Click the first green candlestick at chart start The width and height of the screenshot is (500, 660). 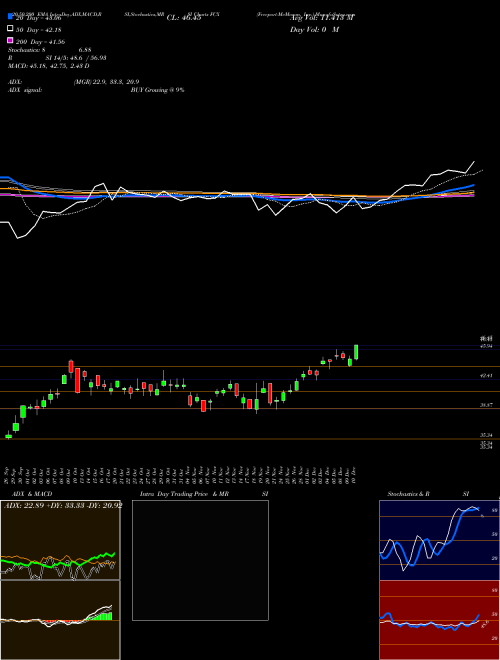9,436
